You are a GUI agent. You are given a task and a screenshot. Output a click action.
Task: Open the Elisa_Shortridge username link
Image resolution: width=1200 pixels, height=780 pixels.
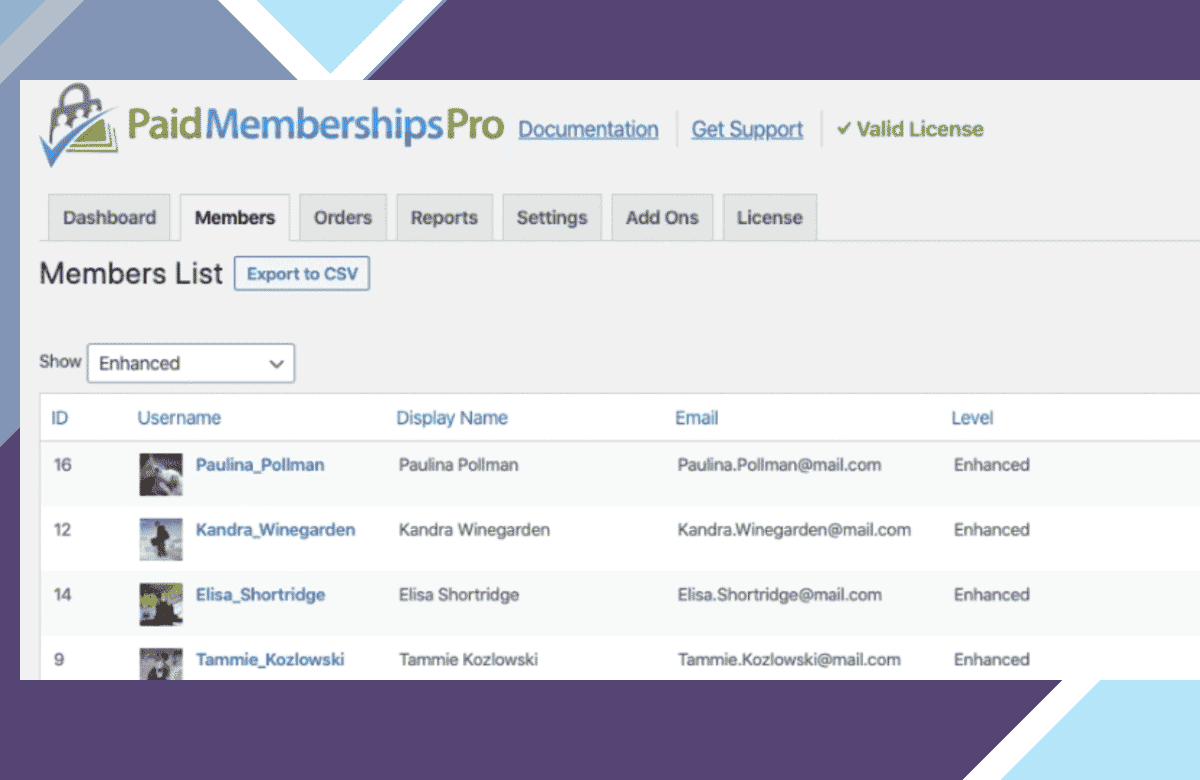point(261,595)
